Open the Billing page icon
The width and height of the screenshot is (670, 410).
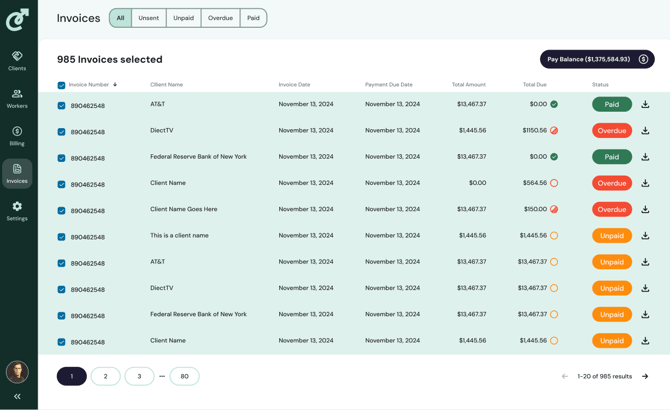pyautogui.click(x=17, y=135)
